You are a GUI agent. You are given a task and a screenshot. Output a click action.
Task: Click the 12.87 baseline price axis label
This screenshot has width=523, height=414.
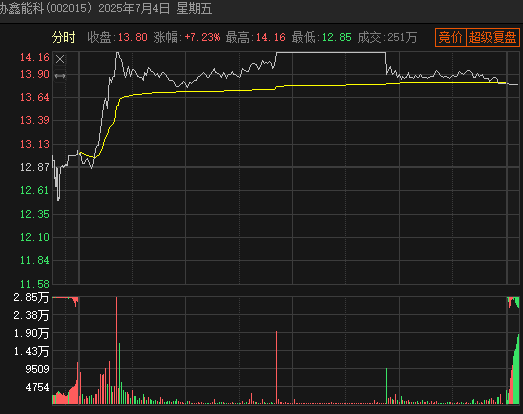pyautogui.click(x=35, y=167)
